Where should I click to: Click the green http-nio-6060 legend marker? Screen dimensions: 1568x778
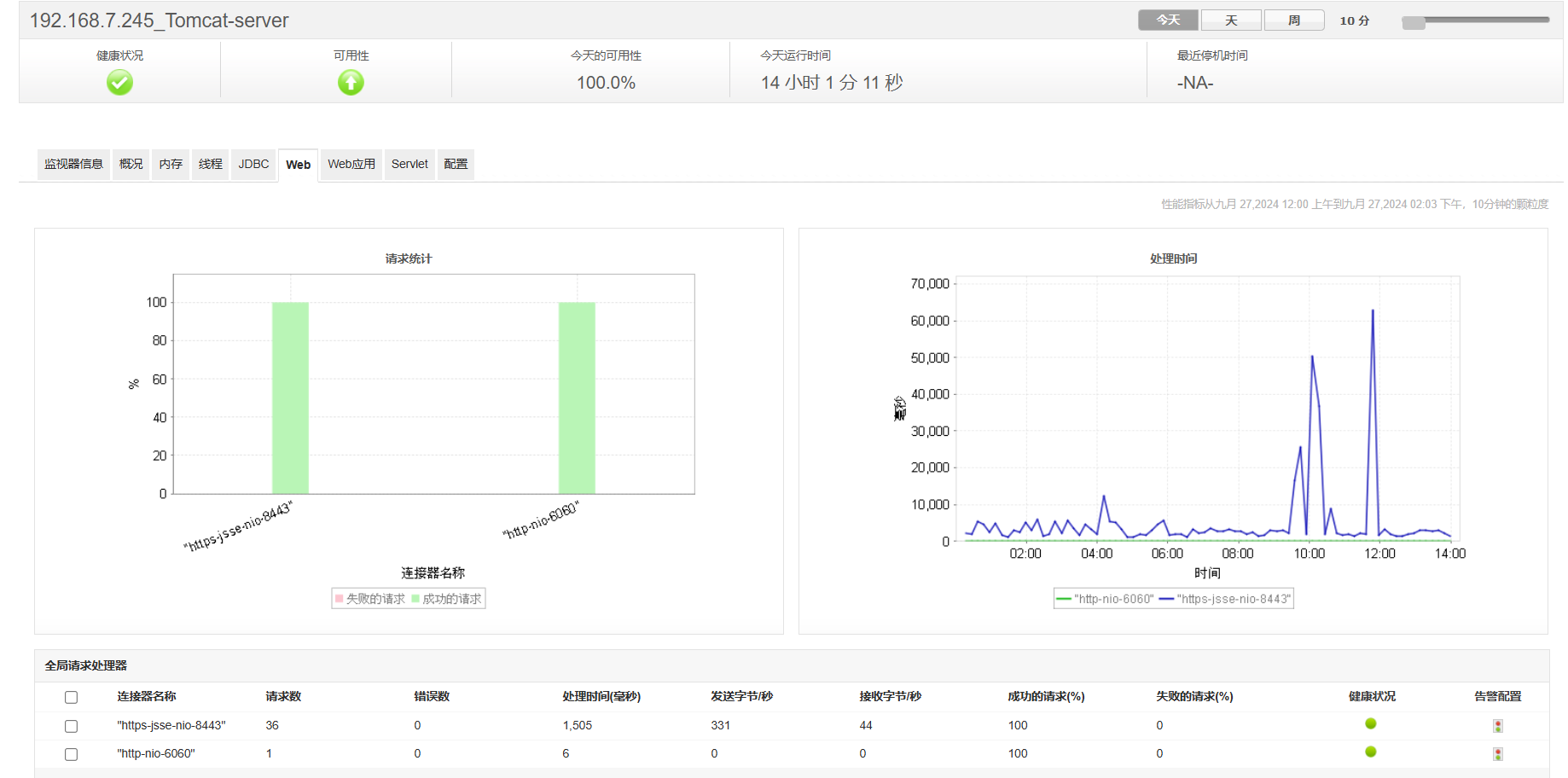click(1063, 599)
